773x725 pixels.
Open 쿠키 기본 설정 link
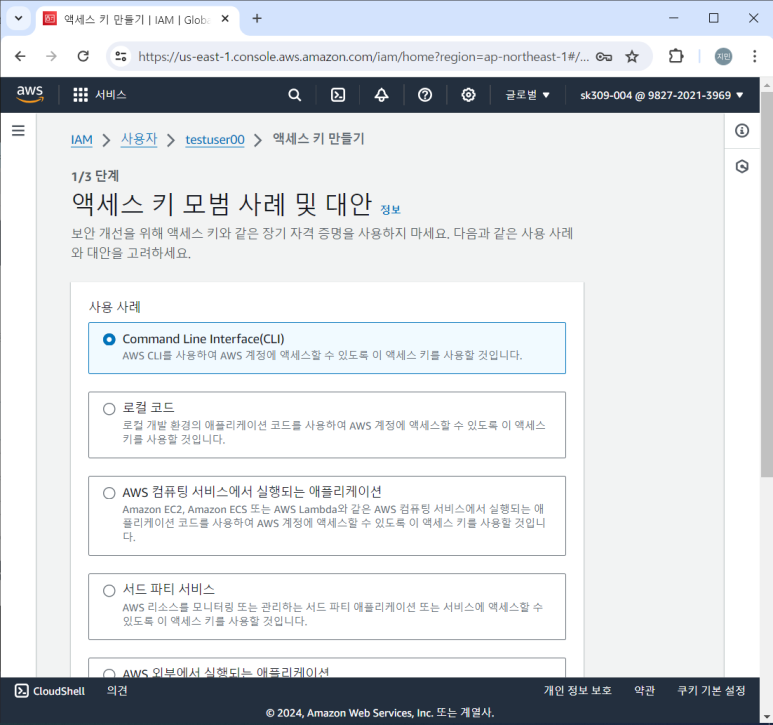[711, 690]
